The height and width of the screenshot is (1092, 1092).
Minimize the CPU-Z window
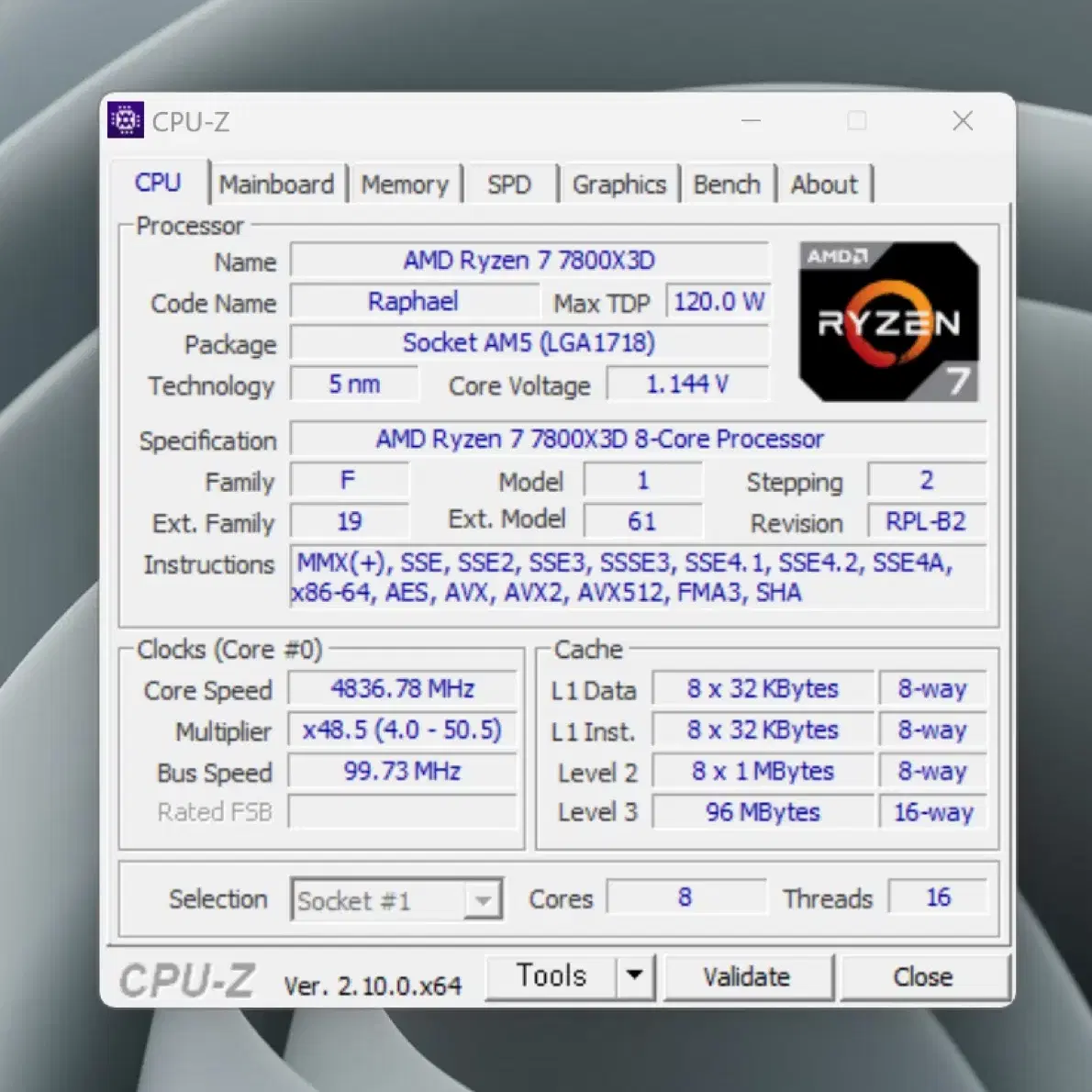751,120
